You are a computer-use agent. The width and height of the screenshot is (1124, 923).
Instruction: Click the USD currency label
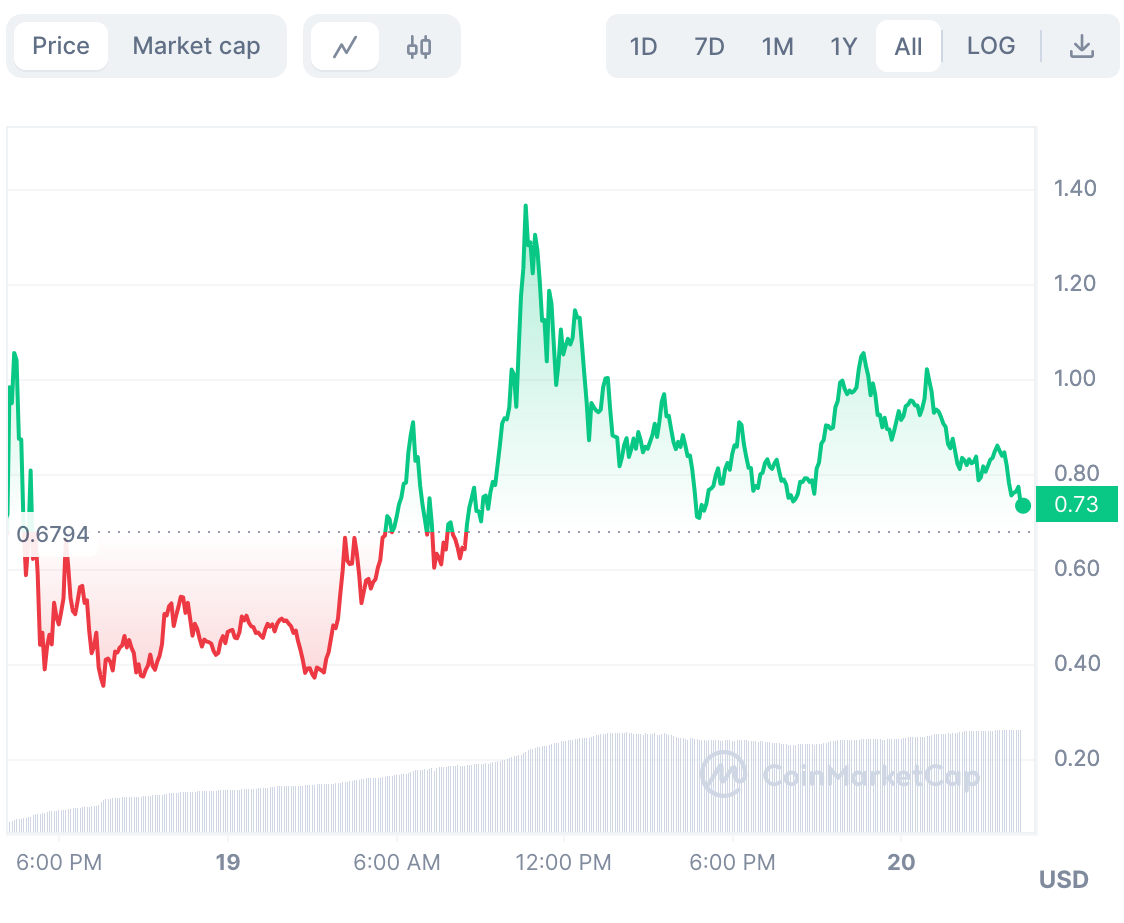(1064, 879)
